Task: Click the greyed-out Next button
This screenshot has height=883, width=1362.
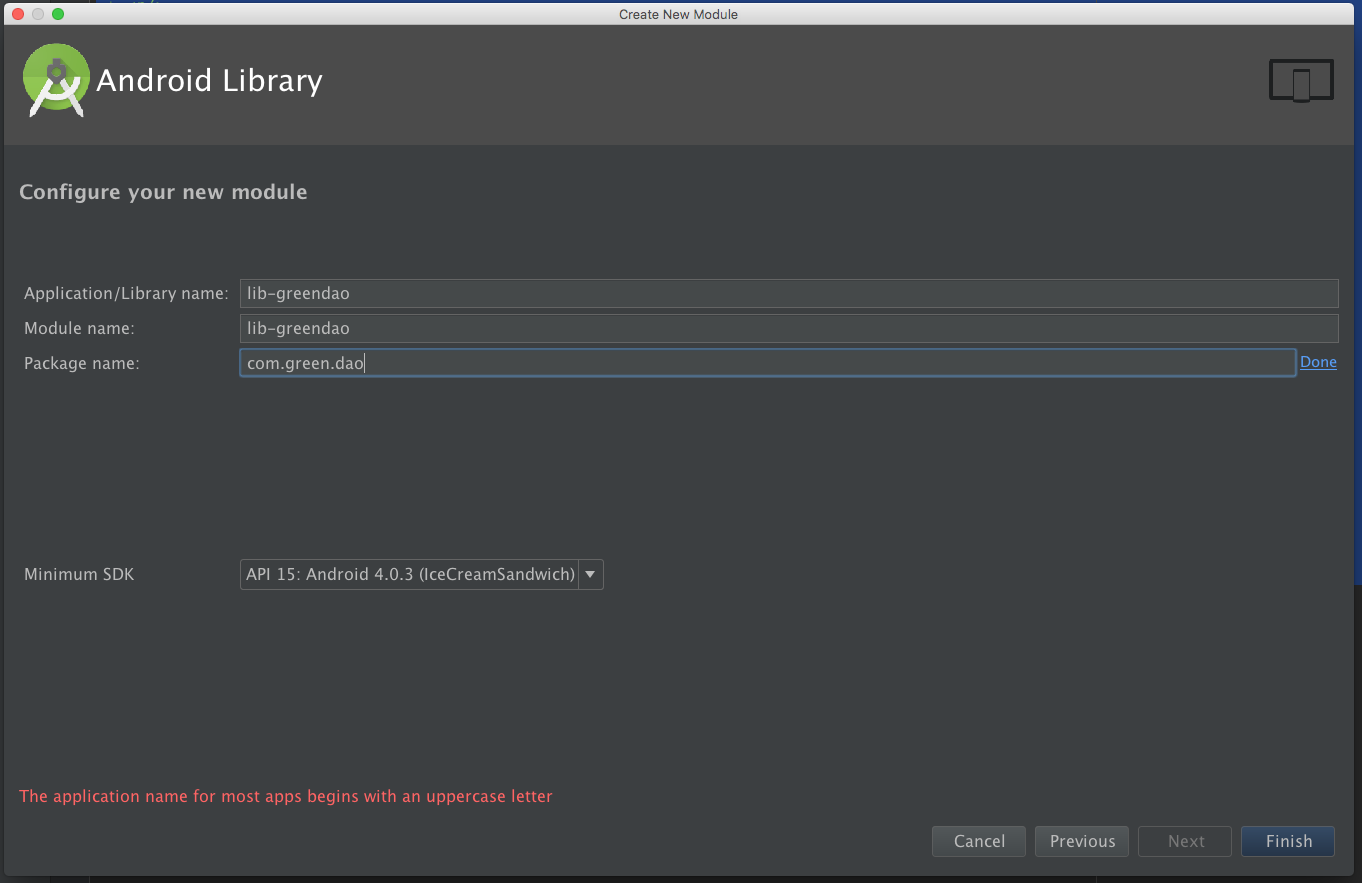Action: pyautogui.click(x=1186, y=841)
